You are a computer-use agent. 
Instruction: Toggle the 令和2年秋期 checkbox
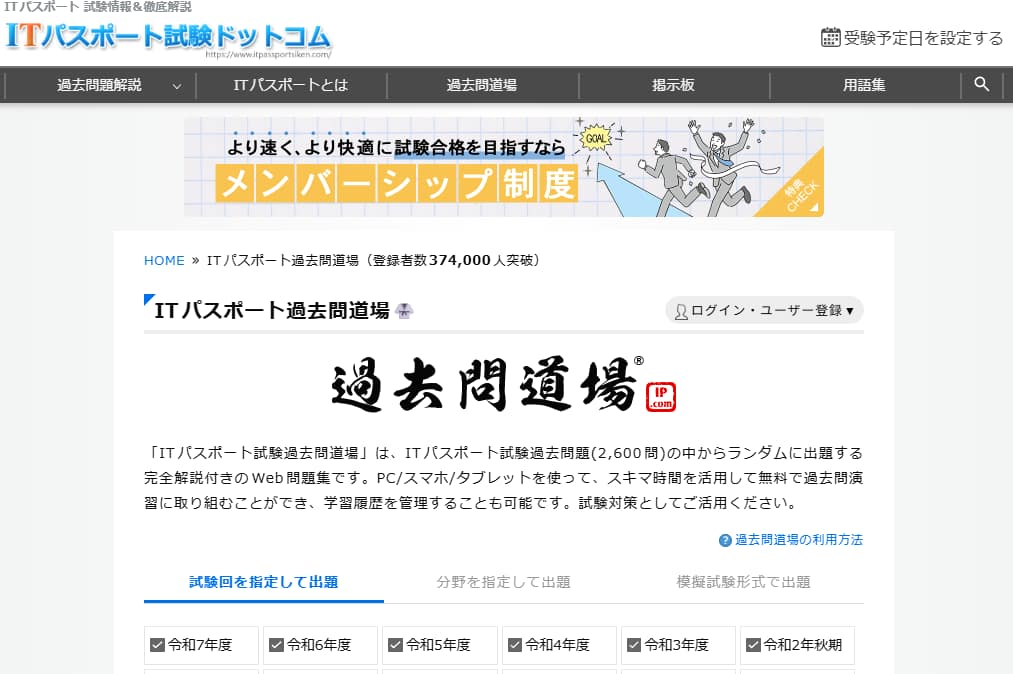click(x=753, y=645)
